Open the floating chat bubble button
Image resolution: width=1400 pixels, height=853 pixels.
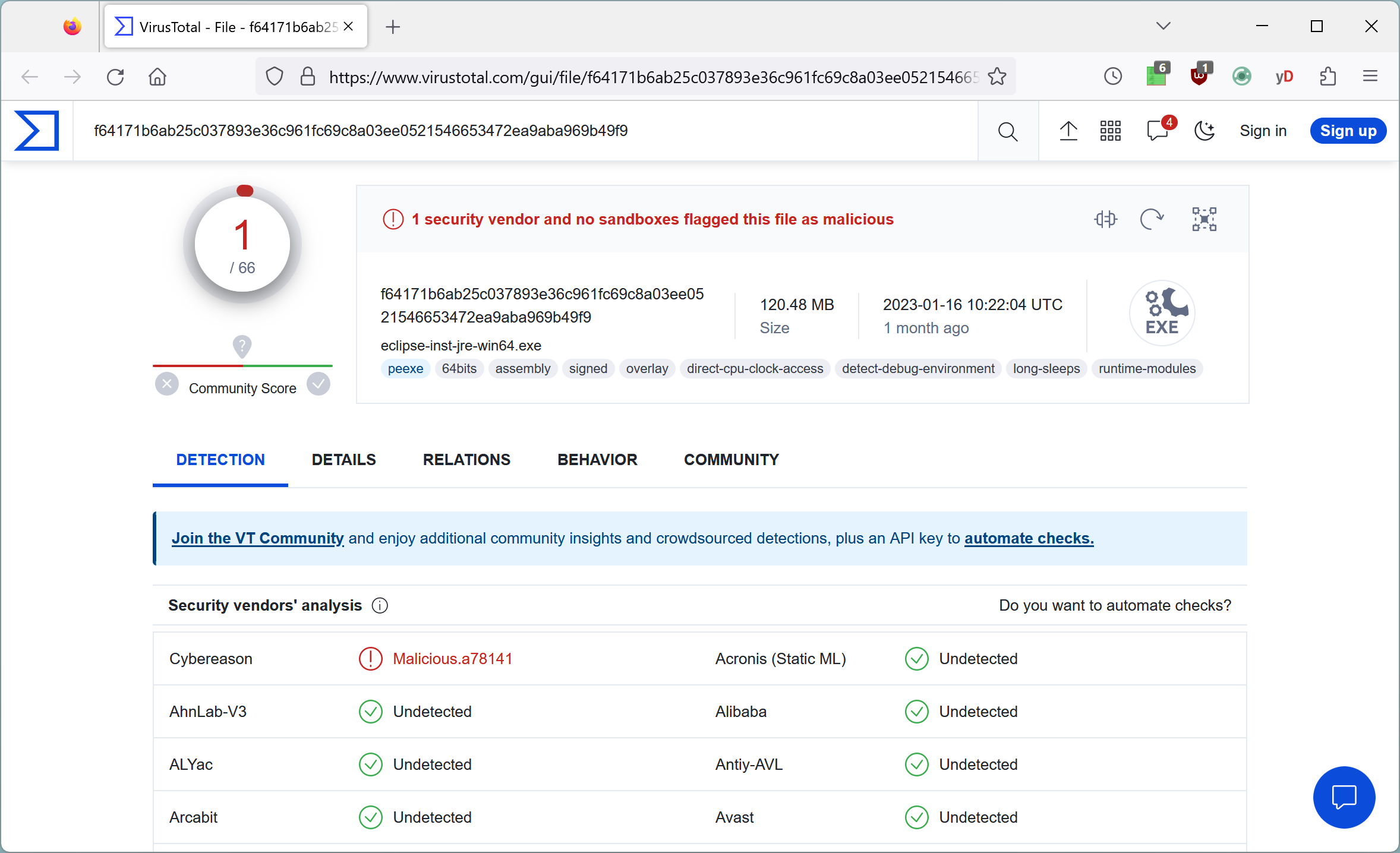pos(1344,797)
